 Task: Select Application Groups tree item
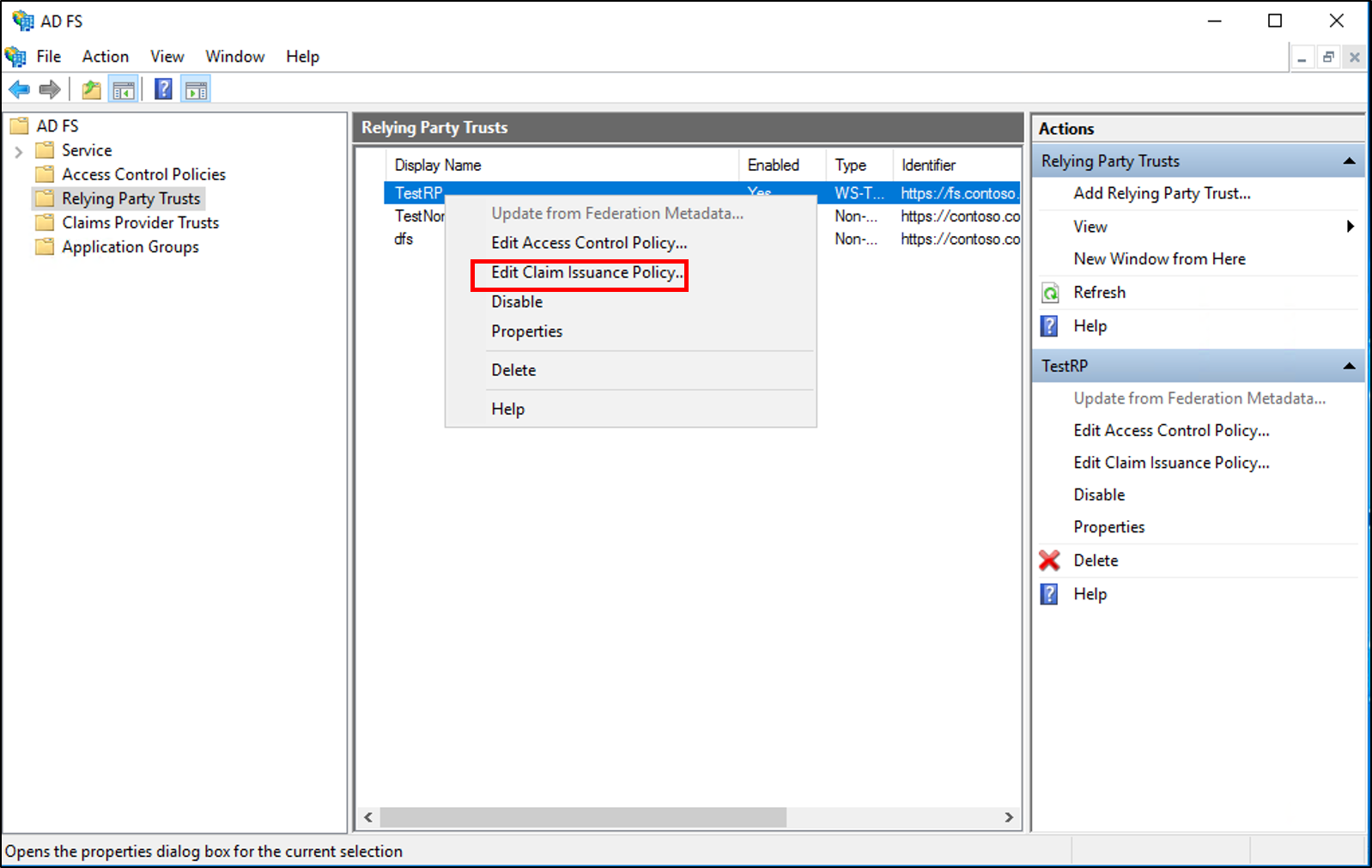coord(131,246)
